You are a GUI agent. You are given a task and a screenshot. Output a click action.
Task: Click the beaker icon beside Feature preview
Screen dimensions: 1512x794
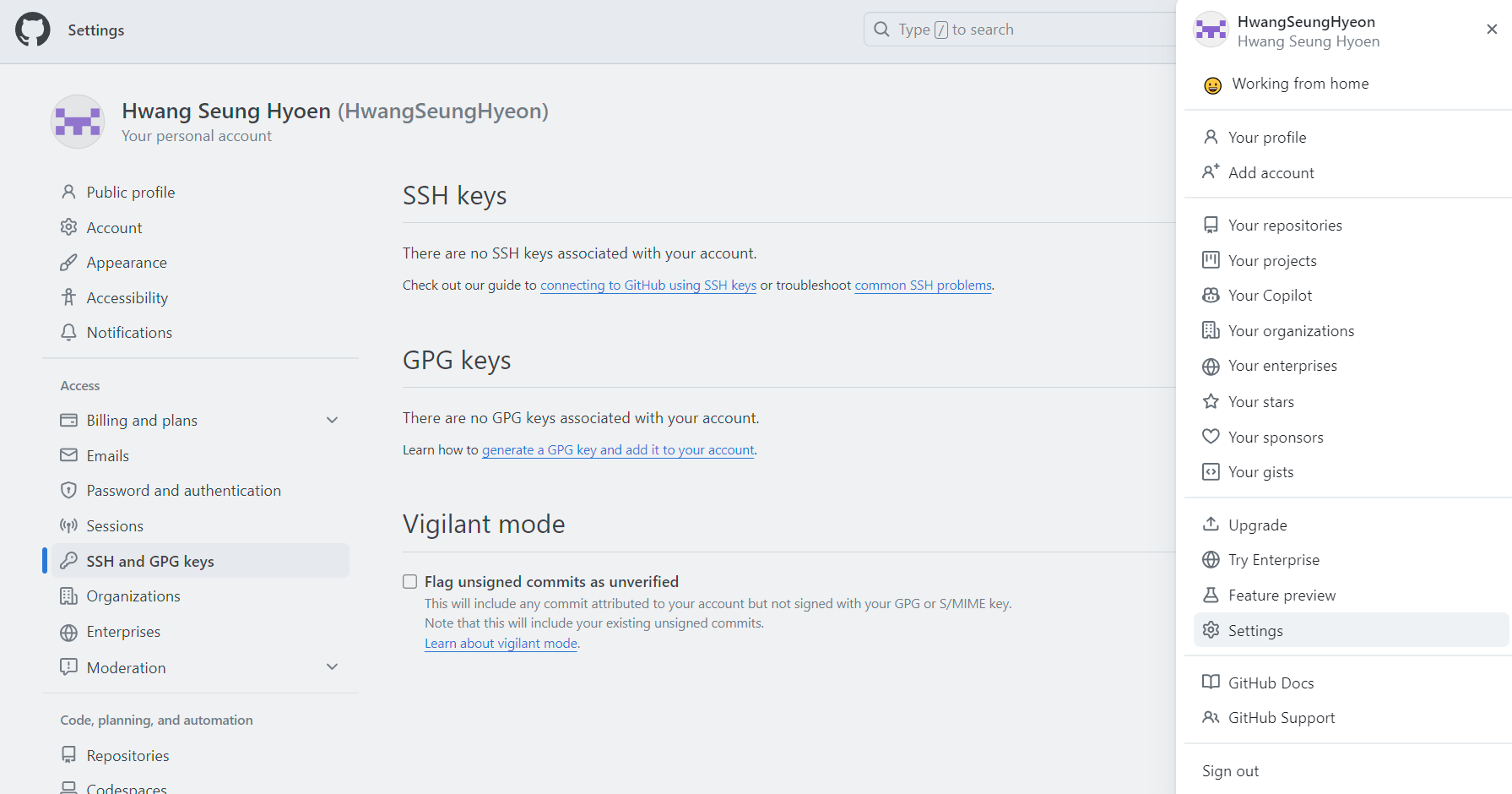click(x=1211, y=595)
